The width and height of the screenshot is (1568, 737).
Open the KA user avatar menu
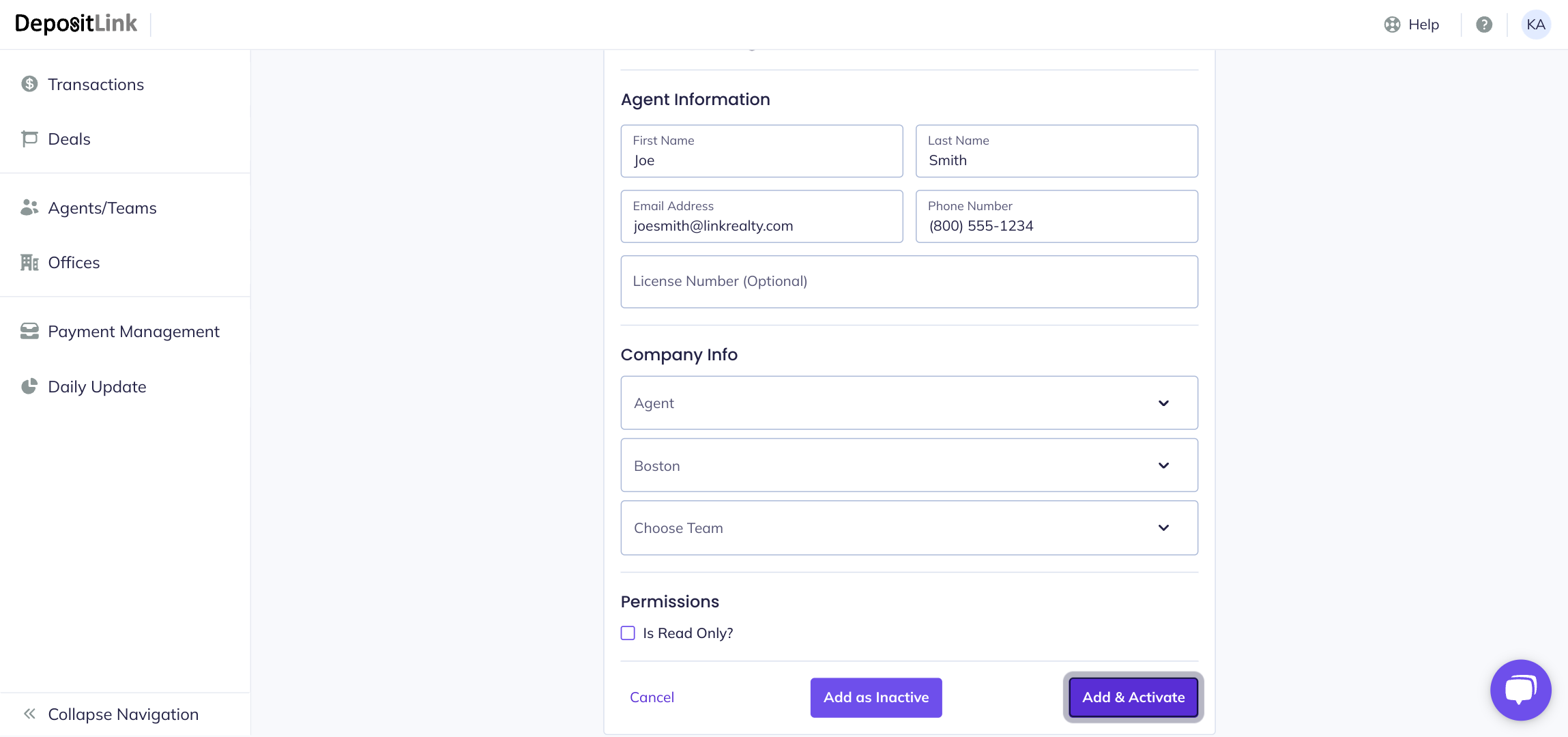pos(1536,25)
